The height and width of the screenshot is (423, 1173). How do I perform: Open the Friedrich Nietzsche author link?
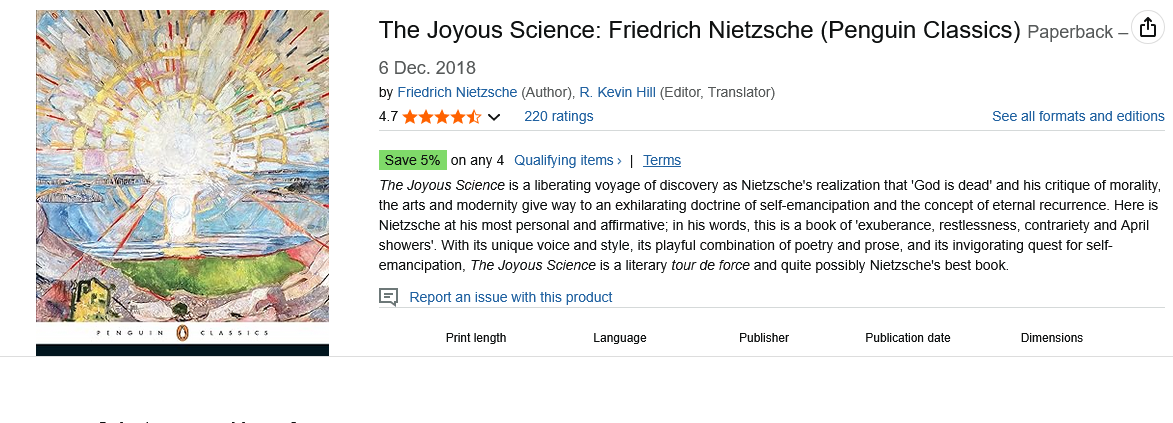click(457, 92)
